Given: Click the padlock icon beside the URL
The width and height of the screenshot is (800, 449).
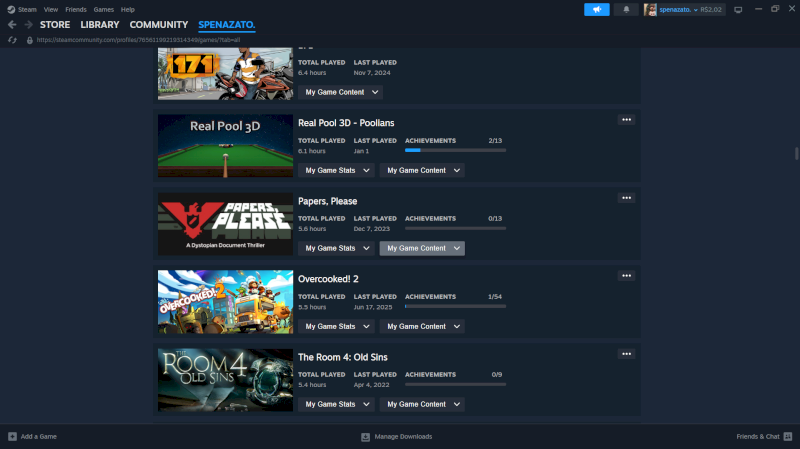Looking at the screenshot, I should (x=30, y=40).
